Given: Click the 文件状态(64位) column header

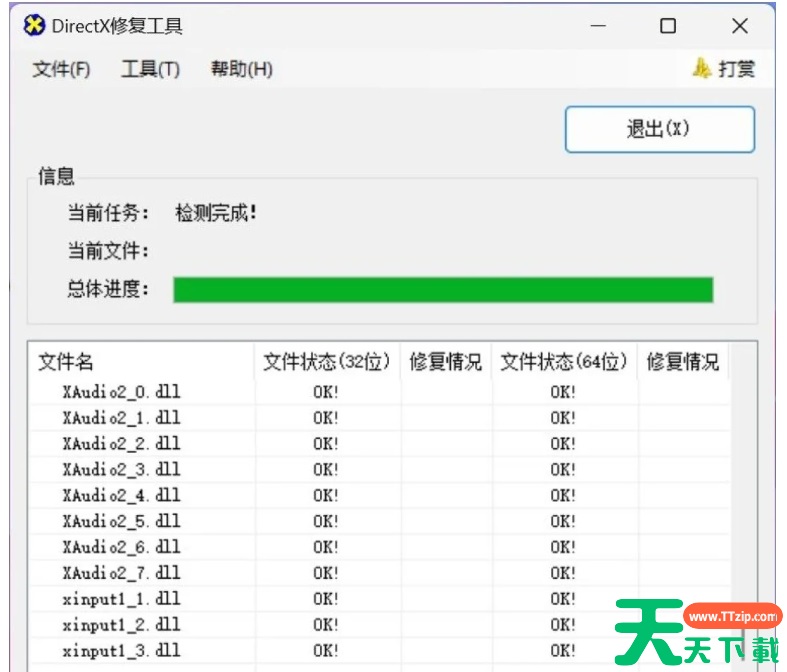Looking at the screenshot, I should pyautogui.click(x=563, y=362).
